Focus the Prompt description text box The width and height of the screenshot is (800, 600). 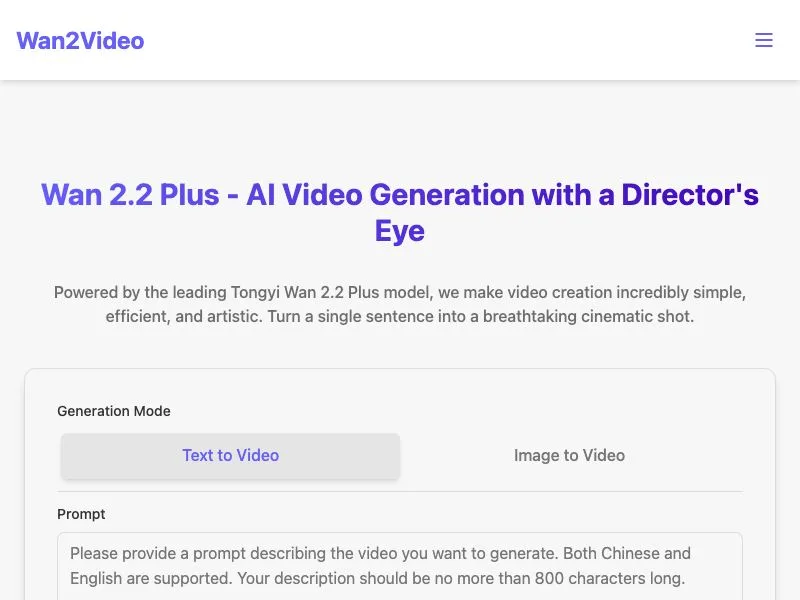pyautogui.click(x=400, y=566)
